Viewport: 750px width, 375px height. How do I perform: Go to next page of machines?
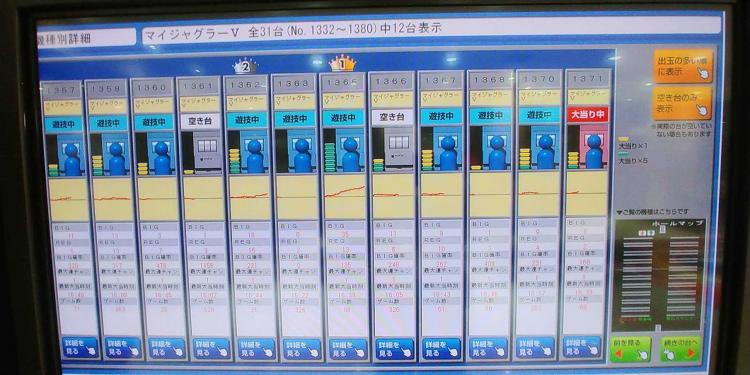[x=681, y=350]
